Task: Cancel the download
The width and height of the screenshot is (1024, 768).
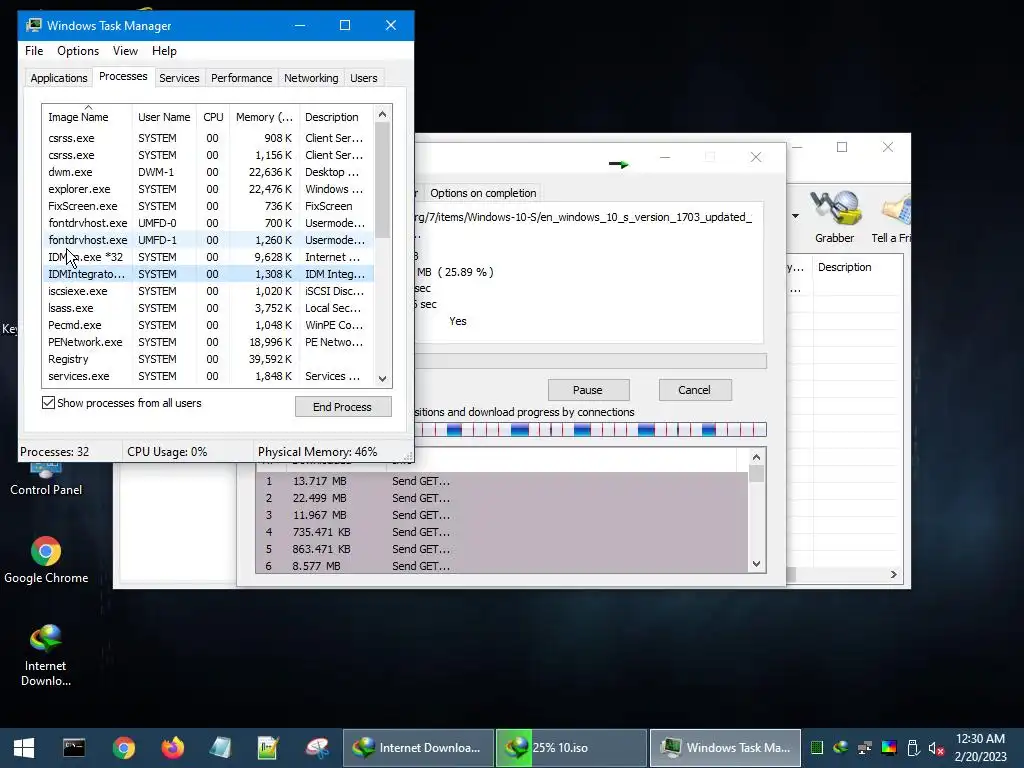Action: tap(694, 390)
